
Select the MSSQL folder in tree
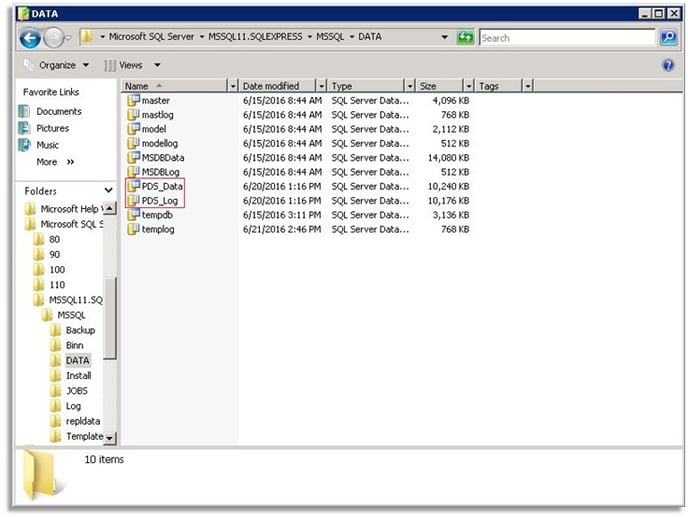pyautogui.click(x=71, y=315)
